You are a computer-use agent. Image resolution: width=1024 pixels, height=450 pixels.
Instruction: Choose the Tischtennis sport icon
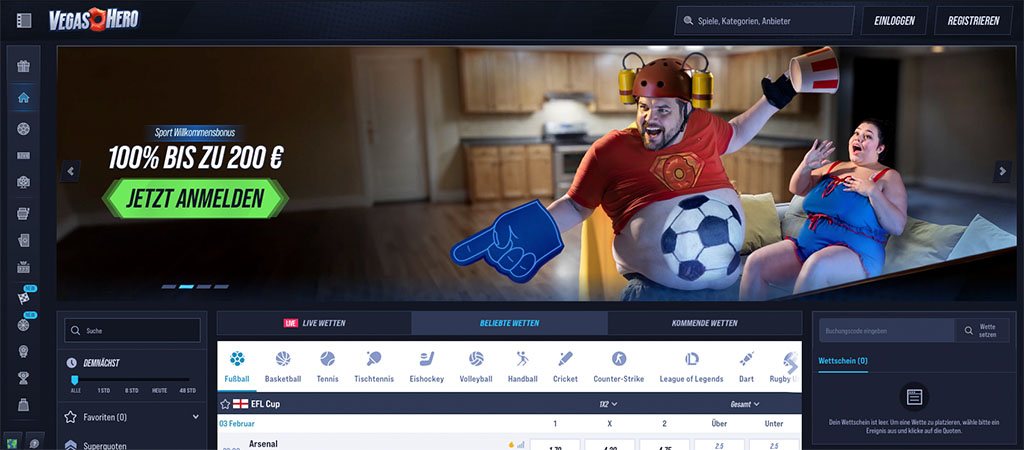point(373,366)
